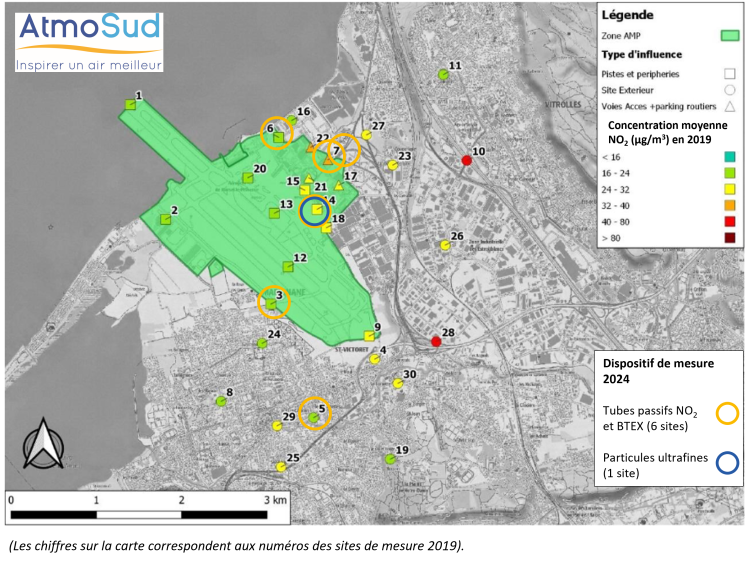Image resolution: width=750 pixels, height=563 pixels.
Task: Select the yellow swatch for 24 - 32
Action: pyautogui.click(x=730, y=189)
